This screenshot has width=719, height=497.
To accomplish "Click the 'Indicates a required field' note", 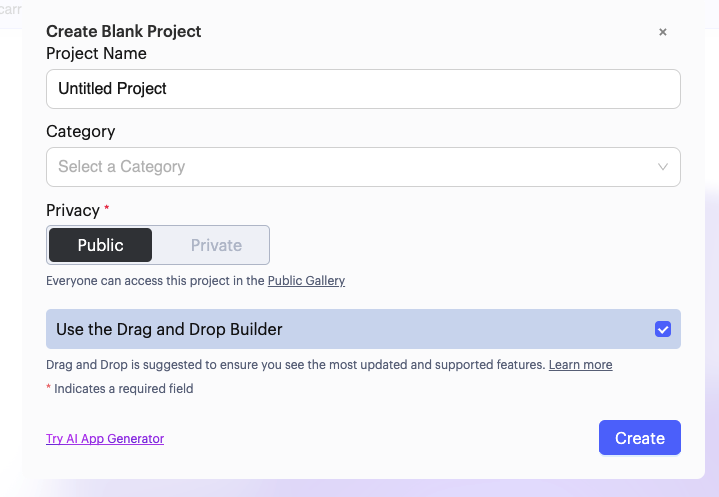I will [123, 388].
